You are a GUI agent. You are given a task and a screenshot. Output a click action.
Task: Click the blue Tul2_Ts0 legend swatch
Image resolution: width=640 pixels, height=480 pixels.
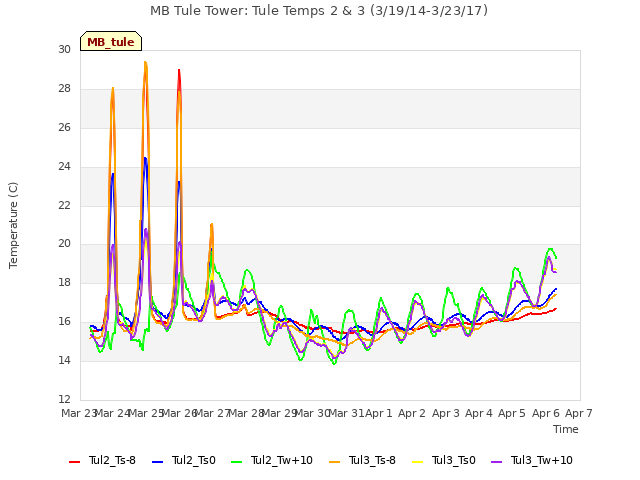point(157,462)
